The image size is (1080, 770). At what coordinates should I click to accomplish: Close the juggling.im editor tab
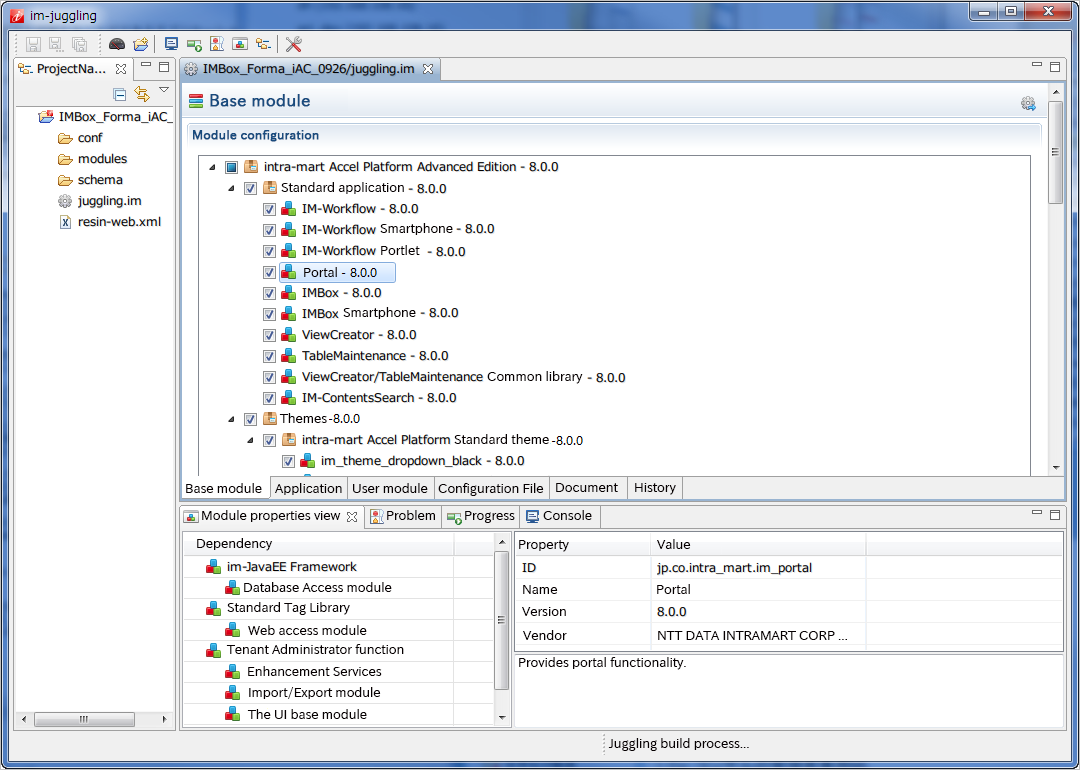tap(428, 69)
